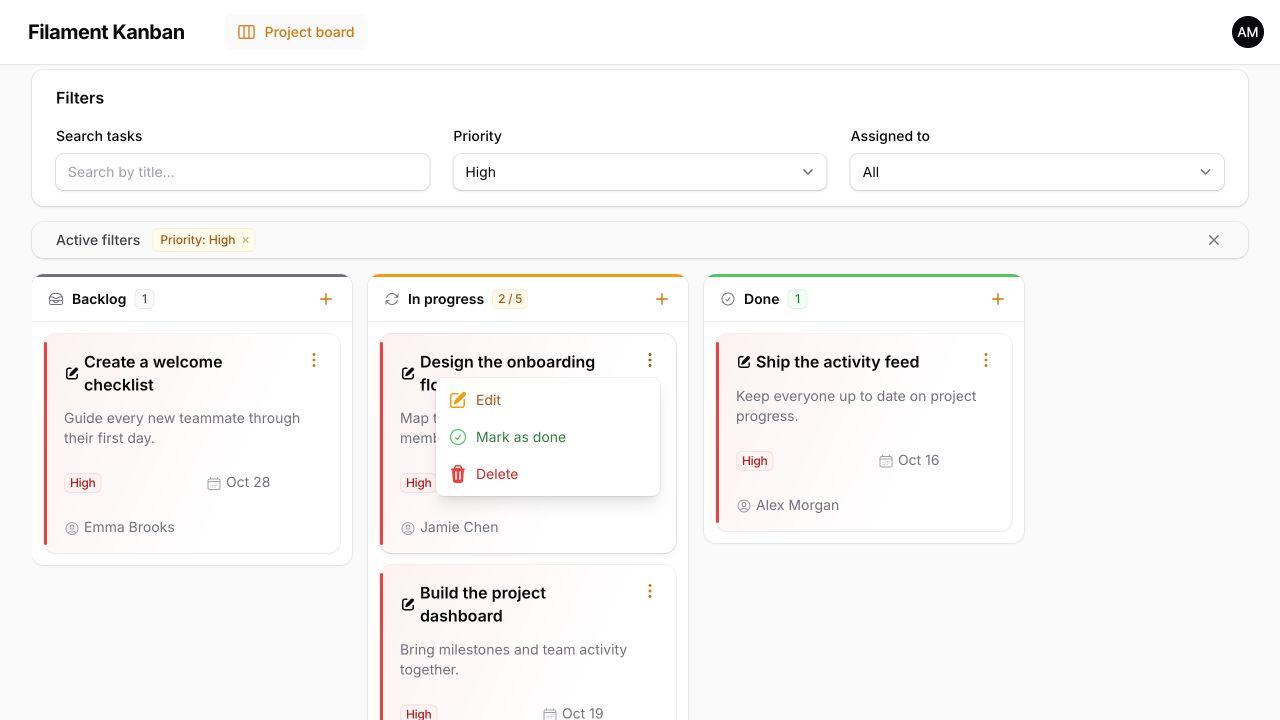Open options menu for Design the onboarding card
The height and width of the screenshot is (720, 1280).
pyautogui.click(x=650, y=360)
